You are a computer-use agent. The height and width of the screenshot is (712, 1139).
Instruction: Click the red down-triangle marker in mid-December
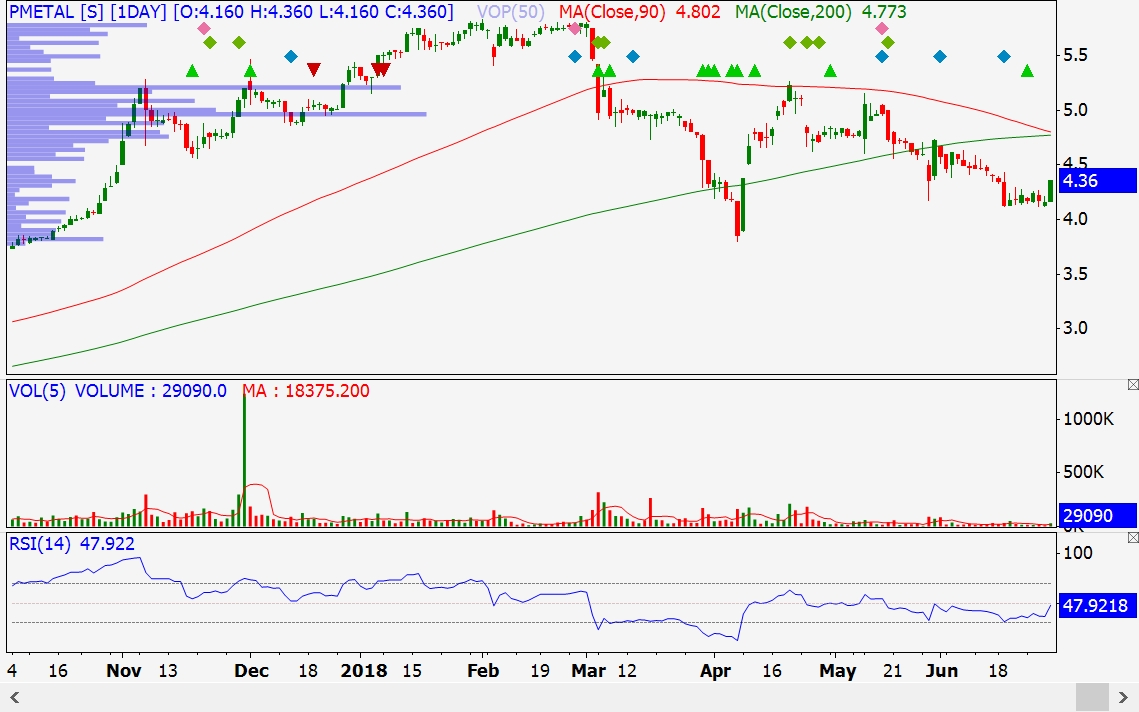(314, 69)
